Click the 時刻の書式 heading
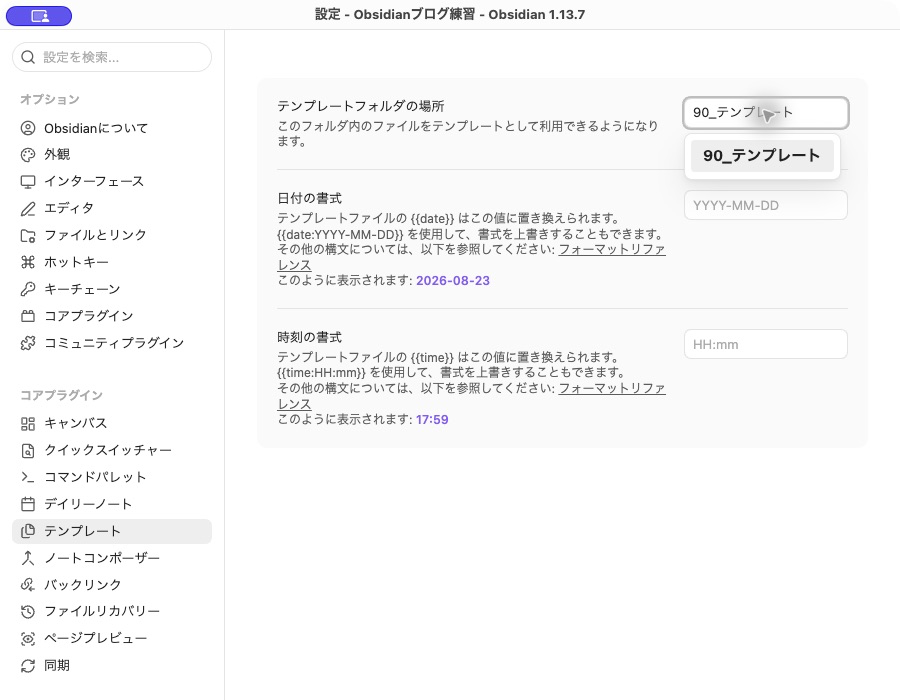 click(x=309, y=337)
